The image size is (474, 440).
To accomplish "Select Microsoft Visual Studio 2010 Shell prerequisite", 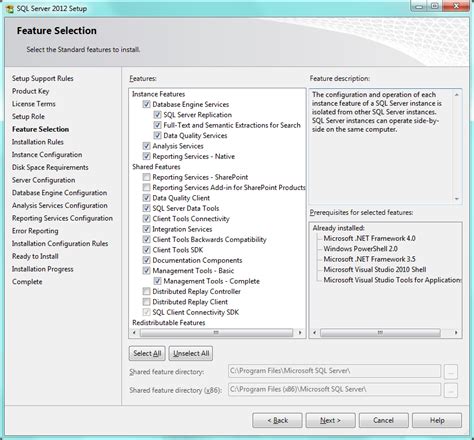I will point(375,269).
